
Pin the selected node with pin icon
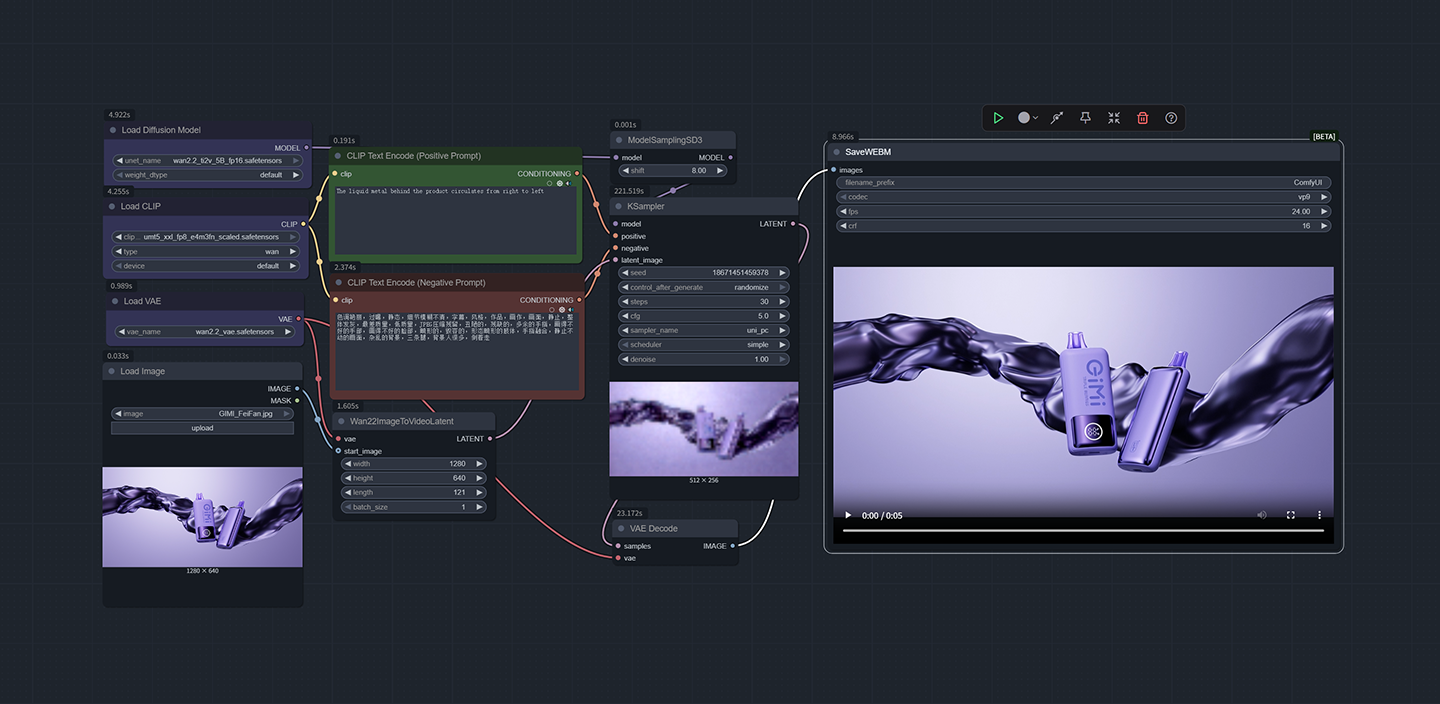click(x=1085, y=118)
